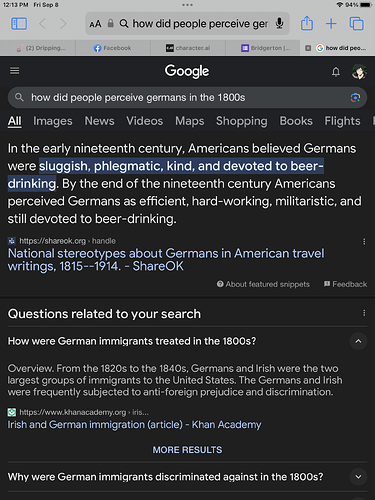Image resolution: width=375 pixels, height=500 pixels.
Task: Switch to the Facebook browser tab
Action: [113, 48]
